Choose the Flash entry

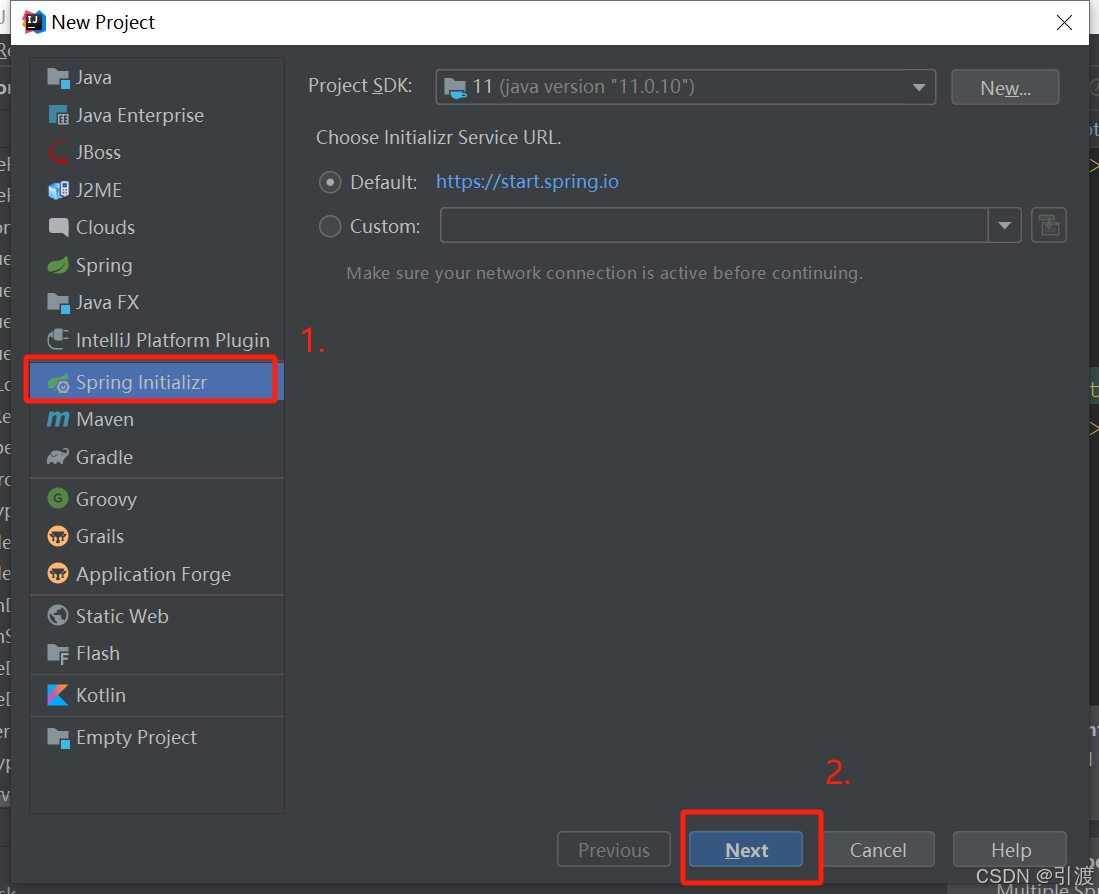97,654
